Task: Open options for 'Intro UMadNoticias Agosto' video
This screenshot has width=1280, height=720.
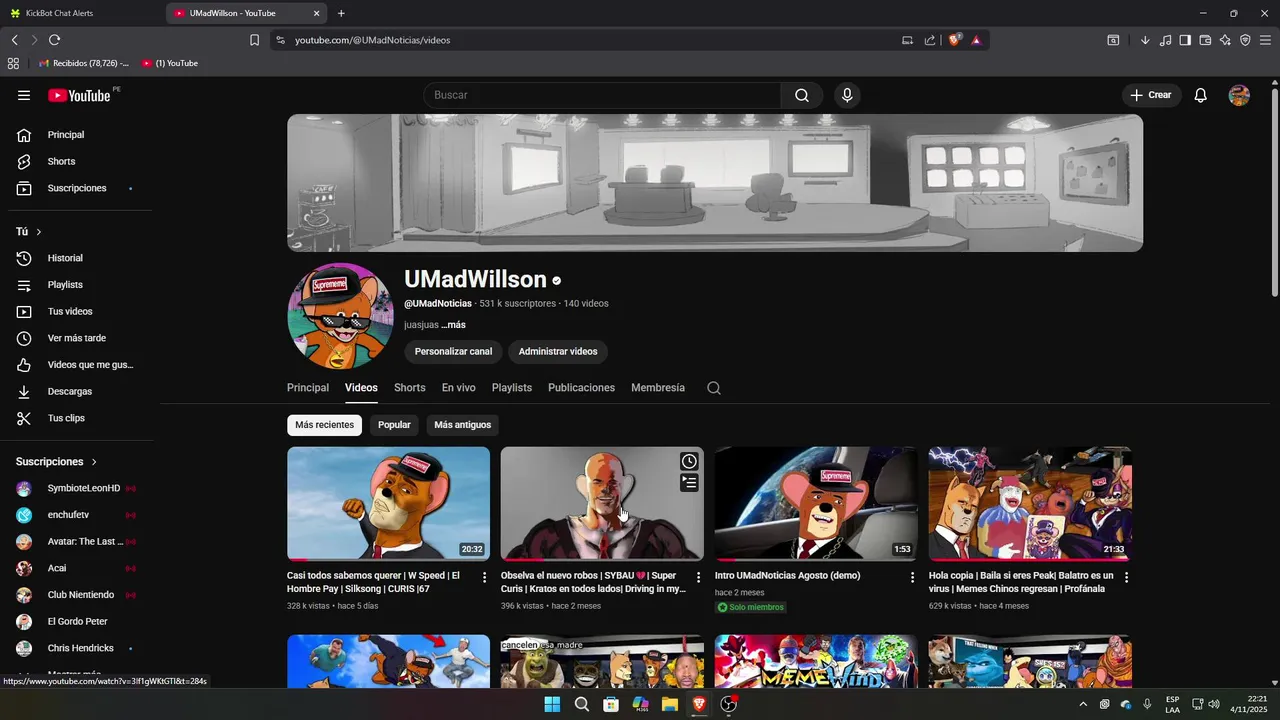Action: pos(912,577)
